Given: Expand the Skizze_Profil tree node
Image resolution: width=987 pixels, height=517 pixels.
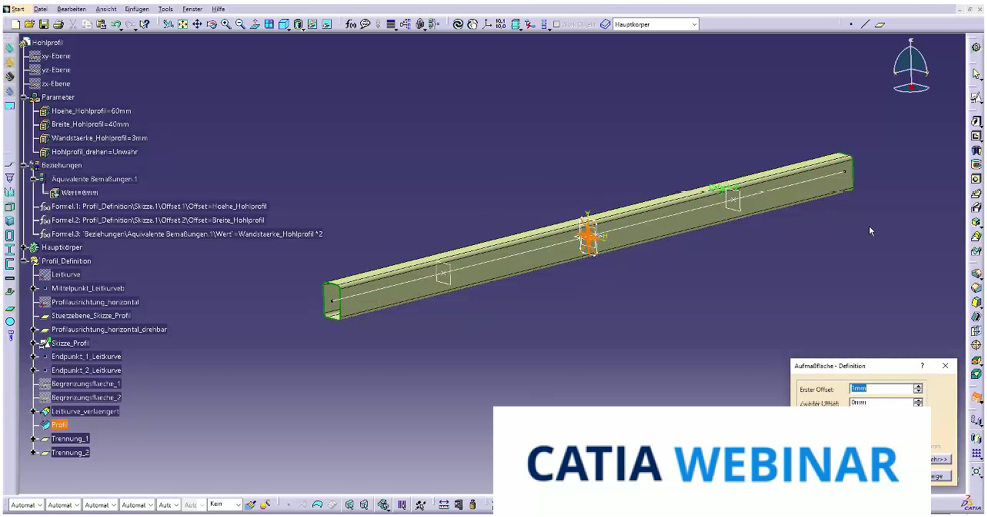Looking at the screenshot, I should click(x=34, y=343).
